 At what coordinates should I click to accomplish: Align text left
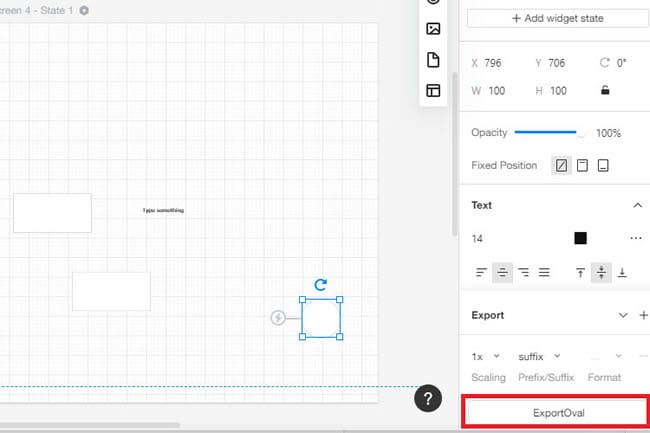pyautogui.click(x=481, y=272)
